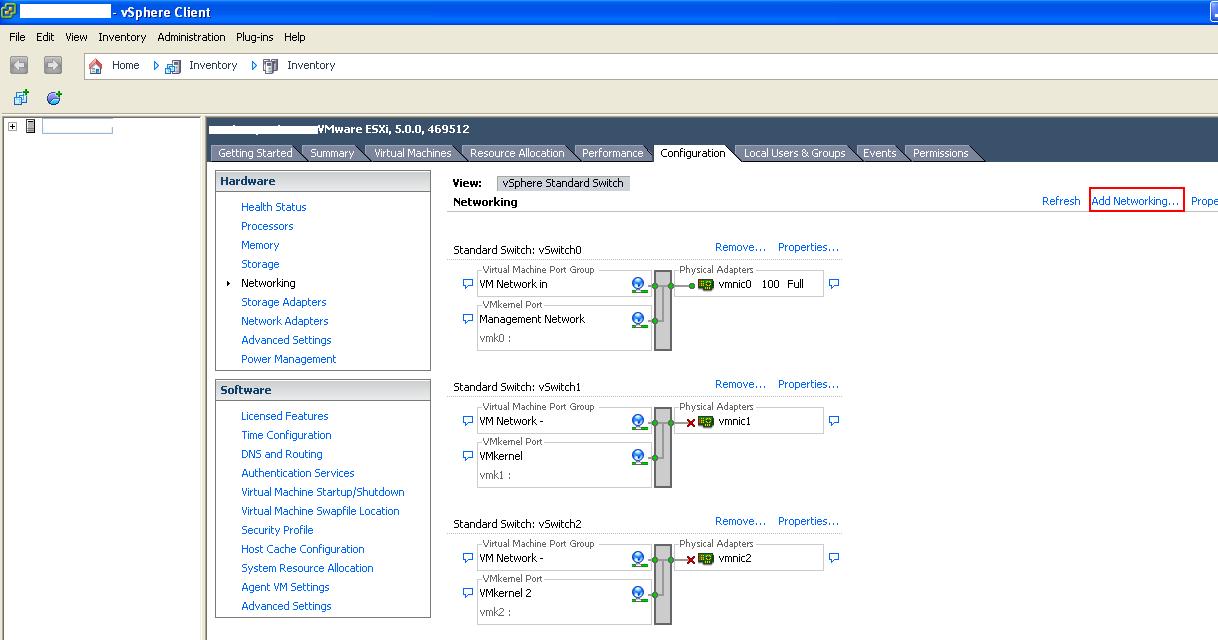Click the Add Networking link
Image resolution: width=1218 pixels, height=640 pixels.
tap(1136, 200)
